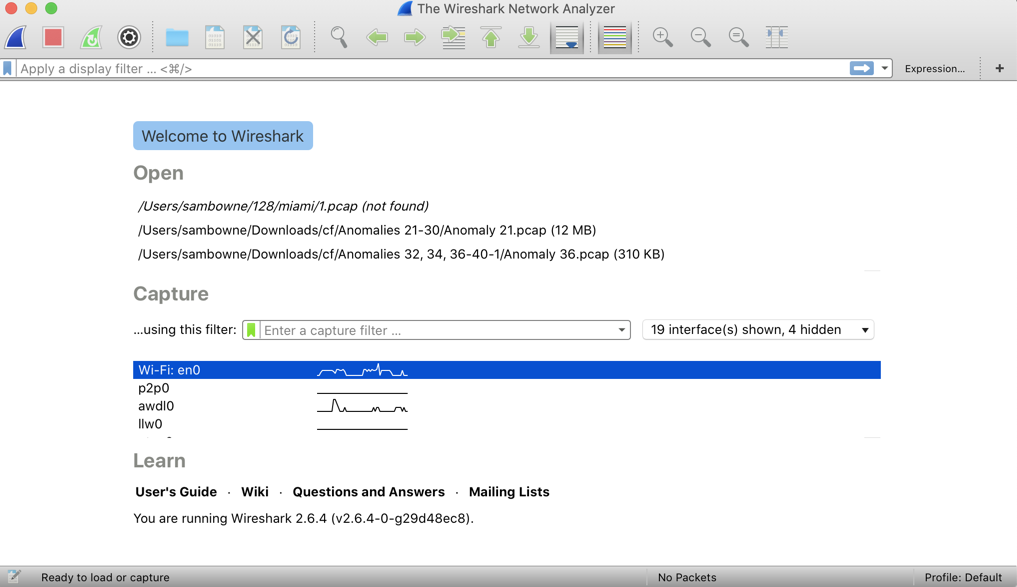The width and height of the screenshot is (1017, 587).
Task: Open recent file Anomaly 21.pcap
Action: tap(366, 230)
